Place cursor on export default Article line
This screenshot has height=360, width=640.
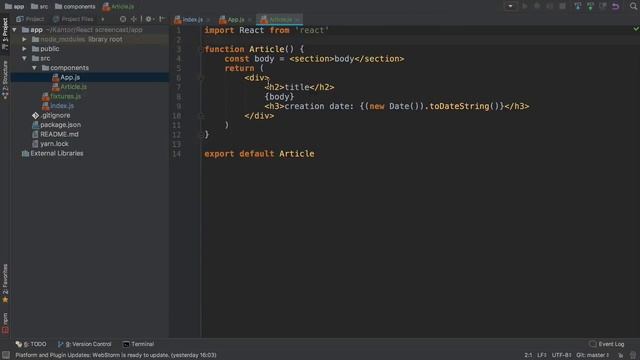pyautogui.click(x=259, y=154)
